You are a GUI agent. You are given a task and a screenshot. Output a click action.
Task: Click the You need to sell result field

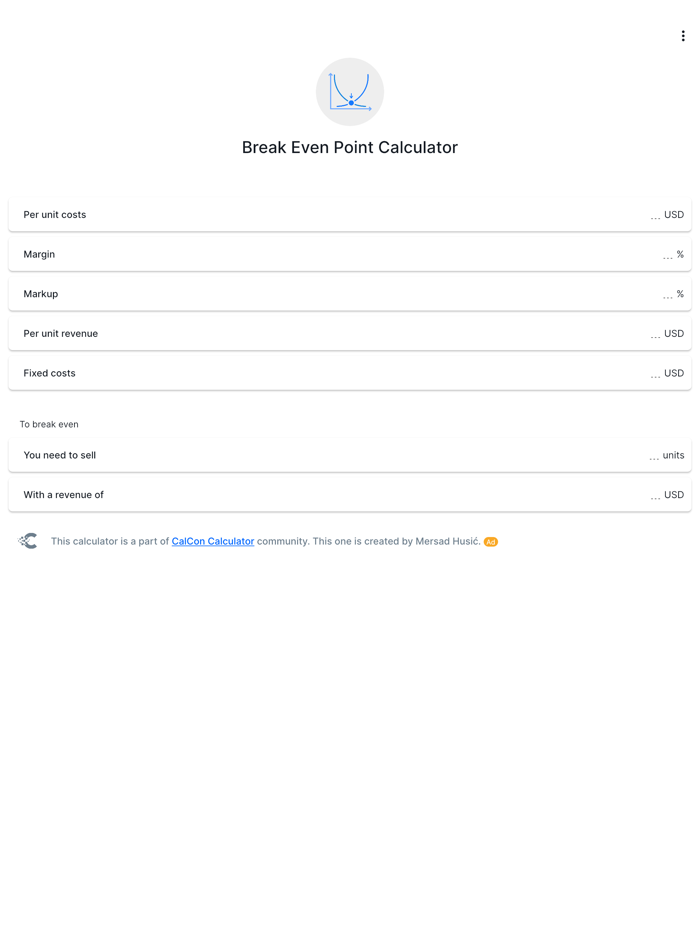click(x=400, y=455)
